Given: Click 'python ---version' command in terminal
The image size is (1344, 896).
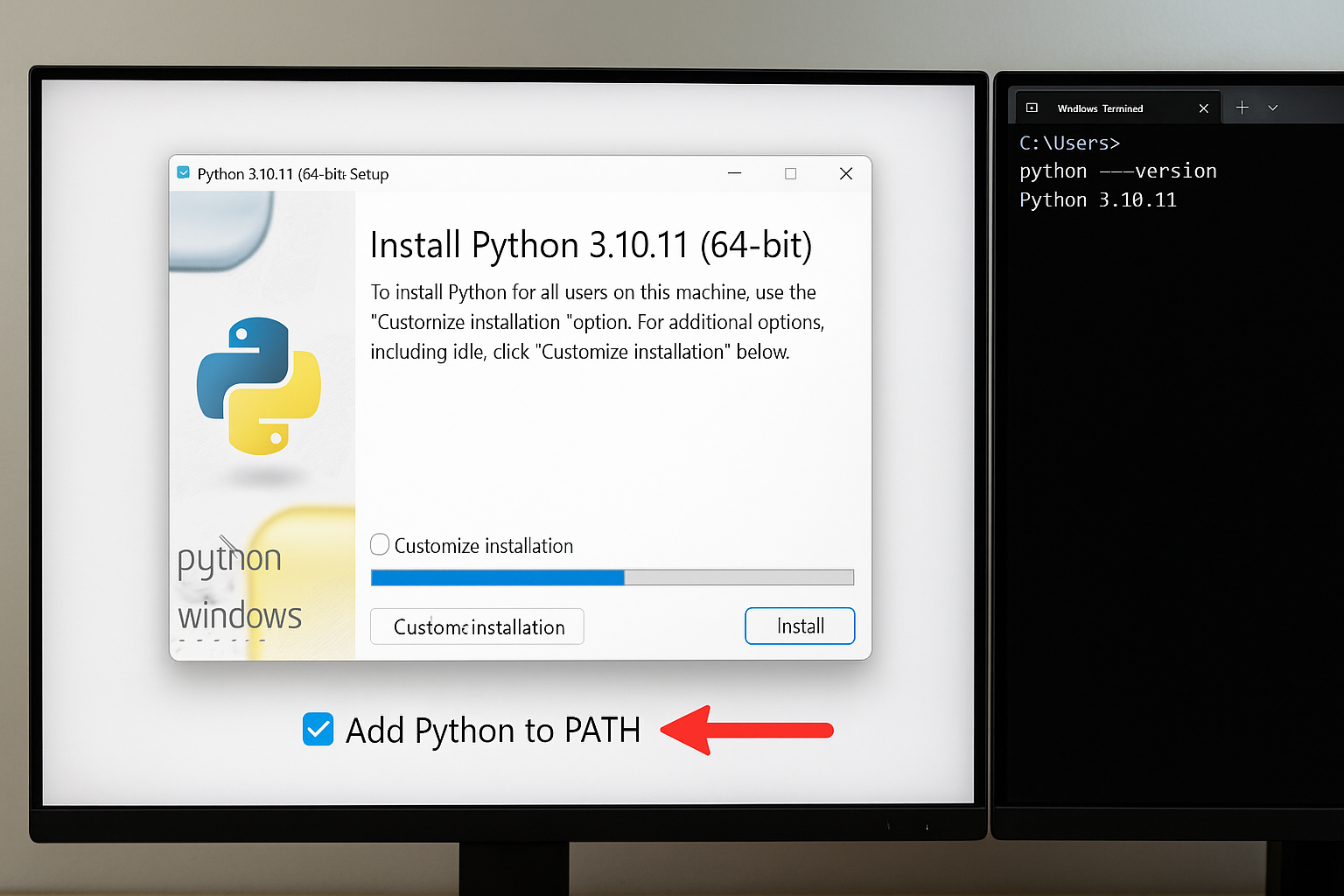Looking at the screenshot, I should [1118, 171].
